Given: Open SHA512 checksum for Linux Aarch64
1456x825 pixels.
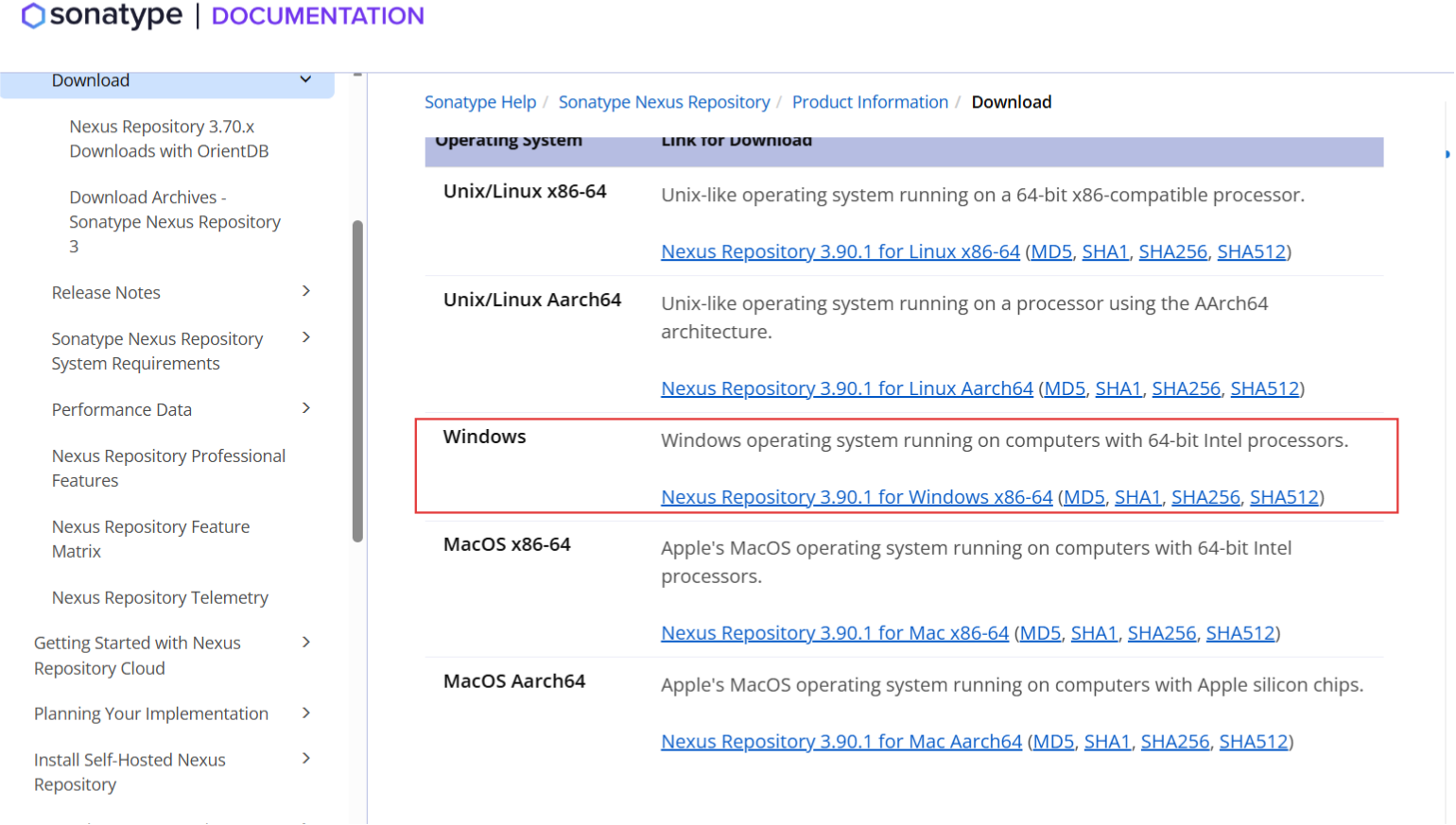Looking at the screenshot, I should pos(1265,389).
